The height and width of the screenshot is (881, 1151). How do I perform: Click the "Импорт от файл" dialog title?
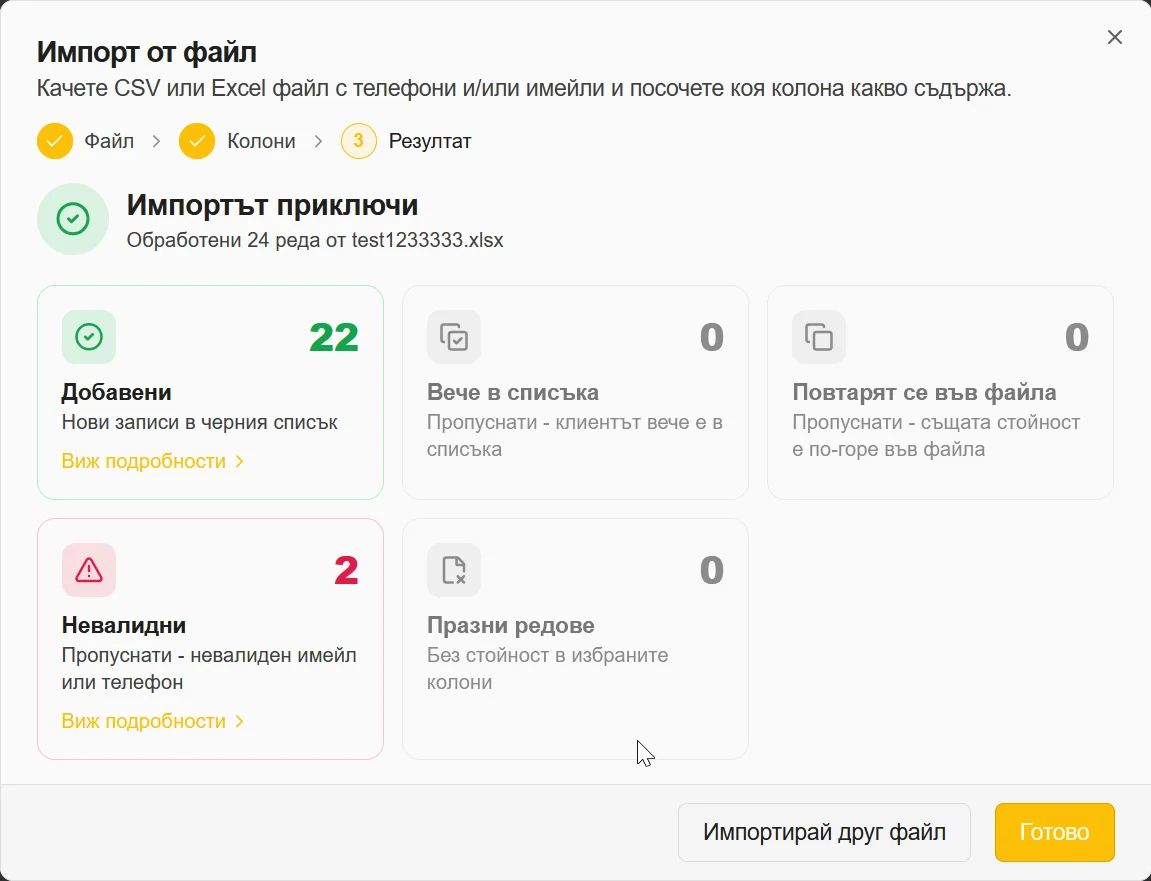click(147, 53)
